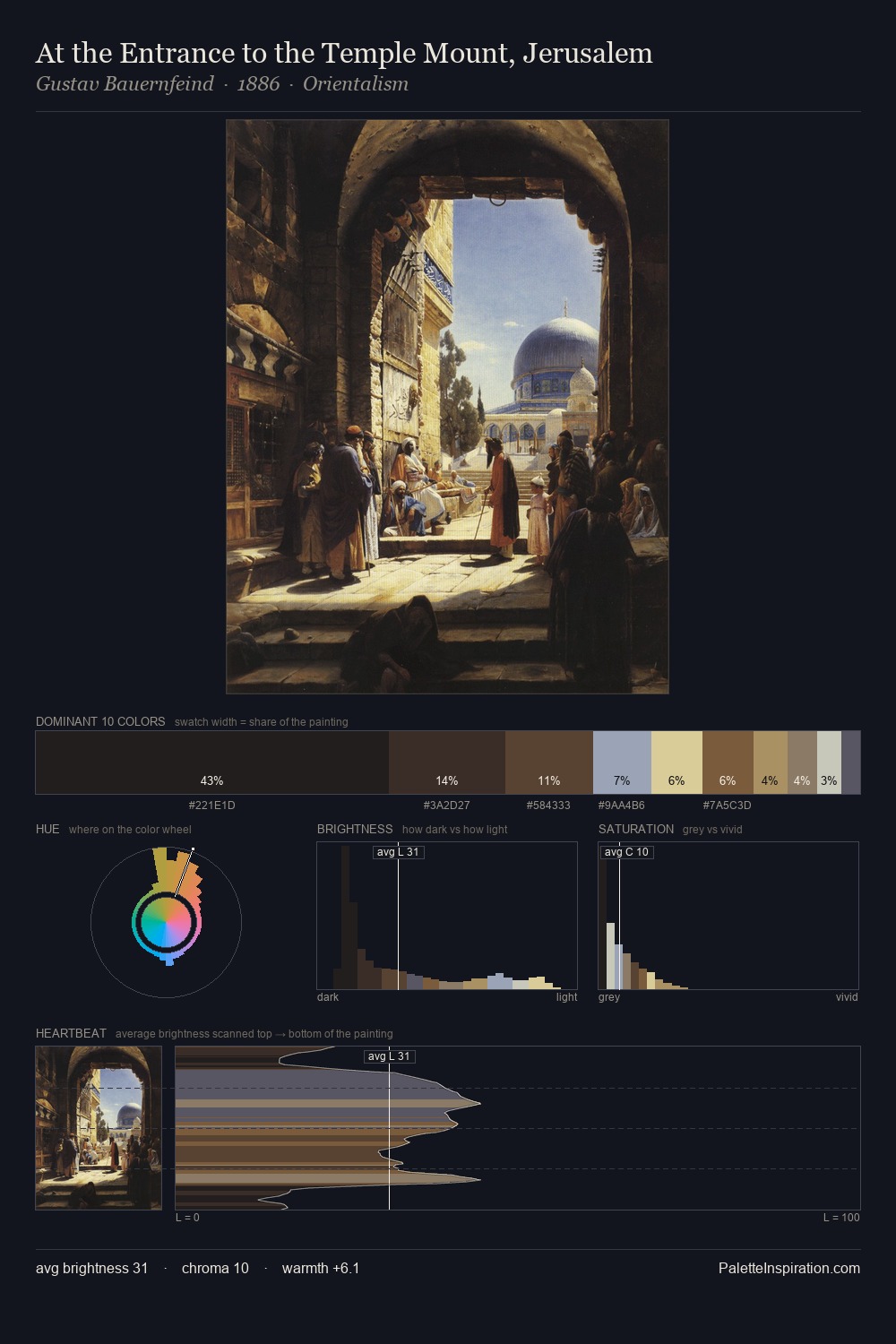This screenshot has height=1344, width=896.
Task: Click the 'warmth +6.1' footer stat
Action: point(321,1269)
